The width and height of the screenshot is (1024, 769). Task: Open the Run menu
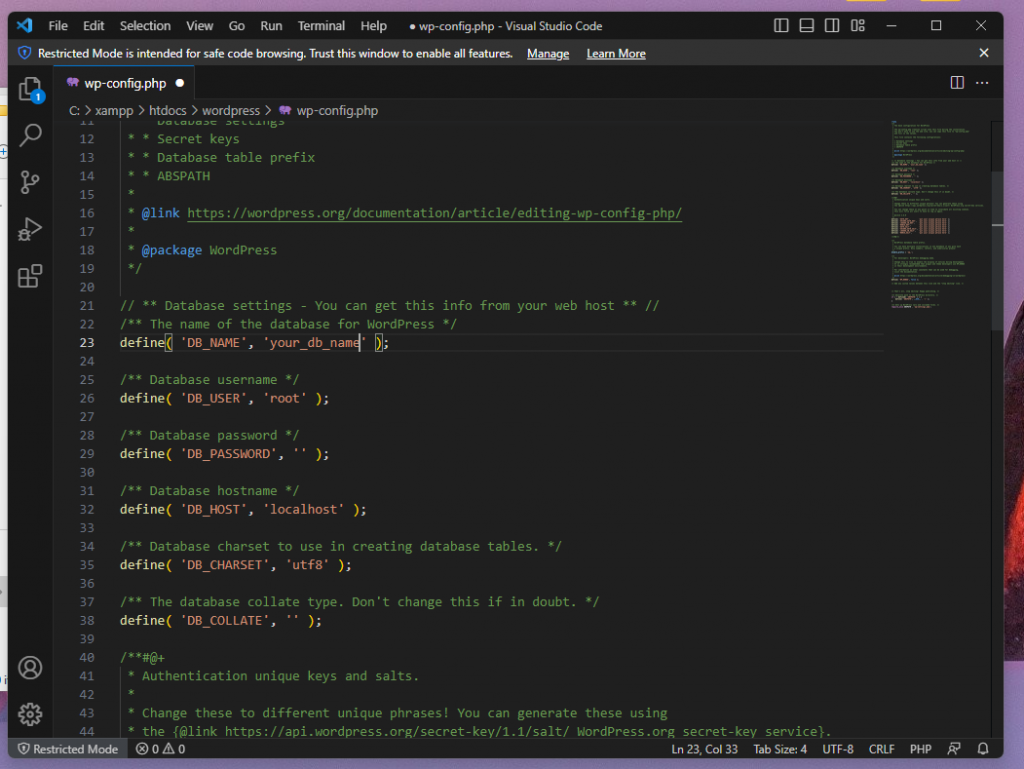[271, 25]
